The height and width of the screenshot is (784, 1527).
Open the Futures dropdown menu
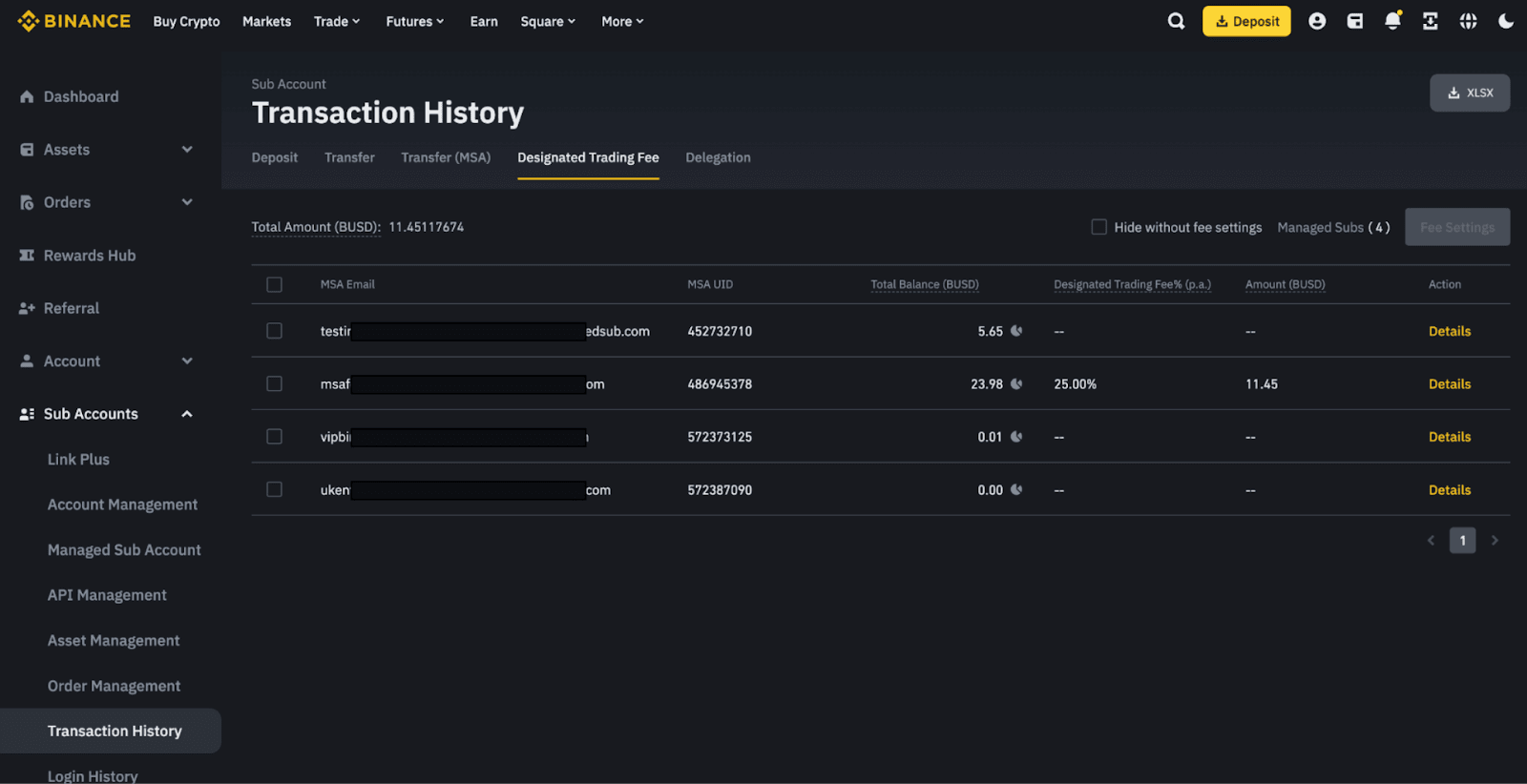(414, 21)
